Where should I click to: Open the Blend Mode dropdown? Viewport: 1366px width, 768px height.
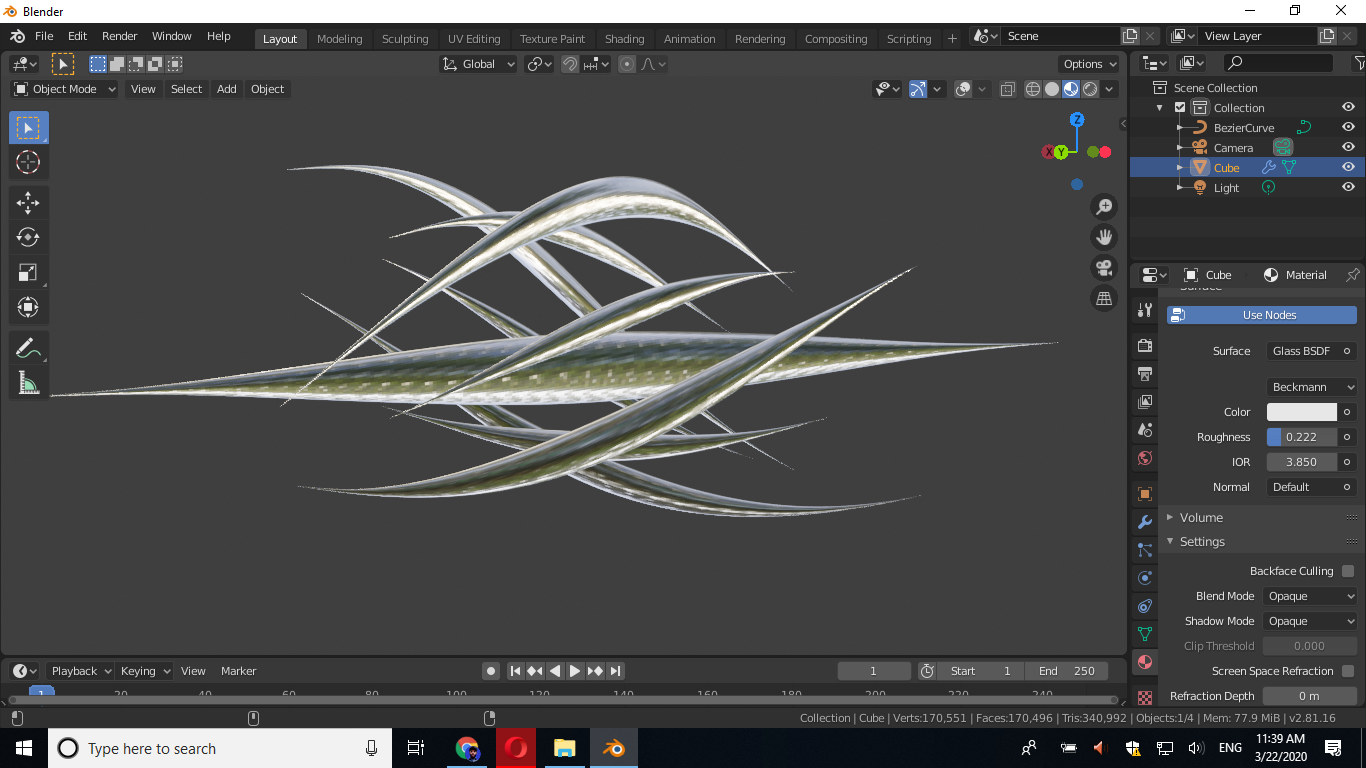click(1310, 595)
